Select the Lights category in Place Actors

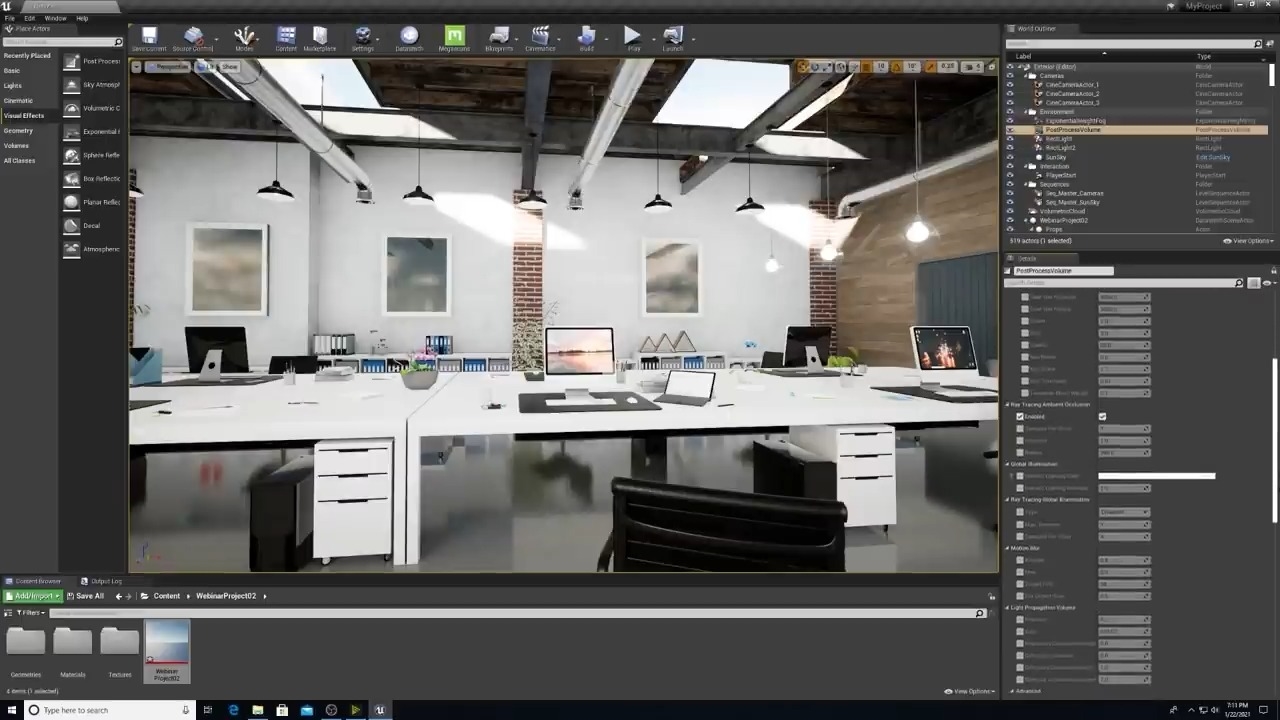(x=12, y=86)
